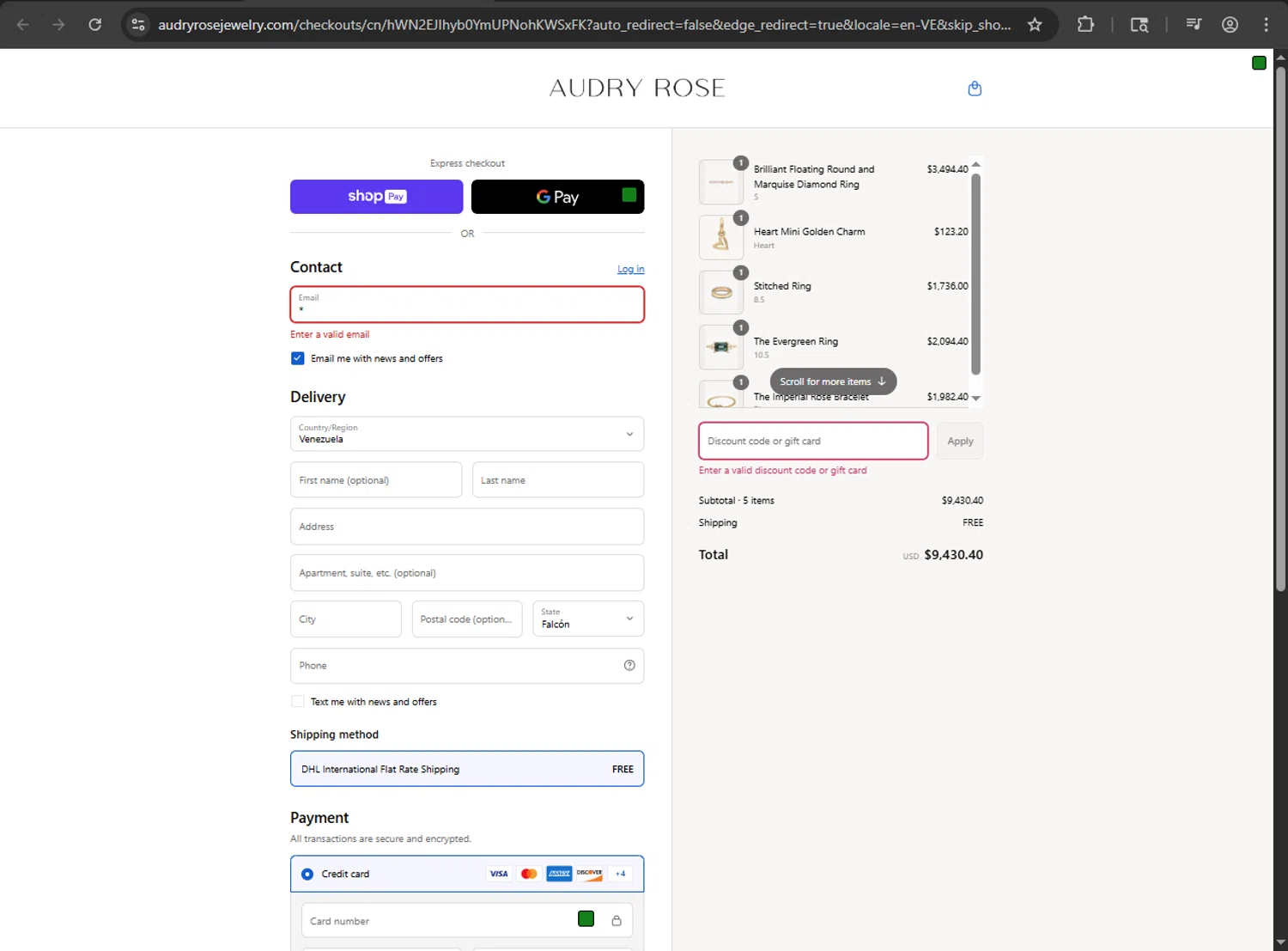Show the +4 more card types badge

(620, 874)
